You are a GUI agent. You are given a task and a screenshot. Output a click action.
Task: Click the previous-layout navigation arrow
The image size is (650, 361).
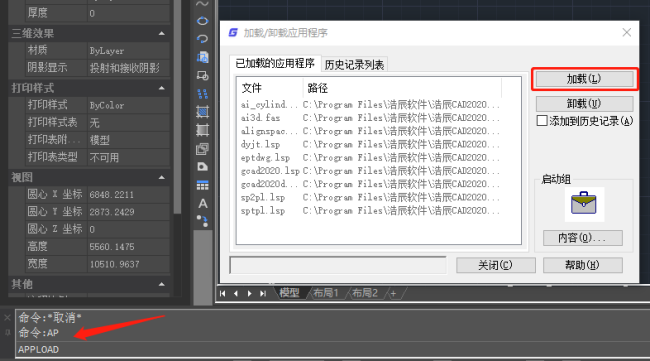pyautogui.click(x=236, y=293)
